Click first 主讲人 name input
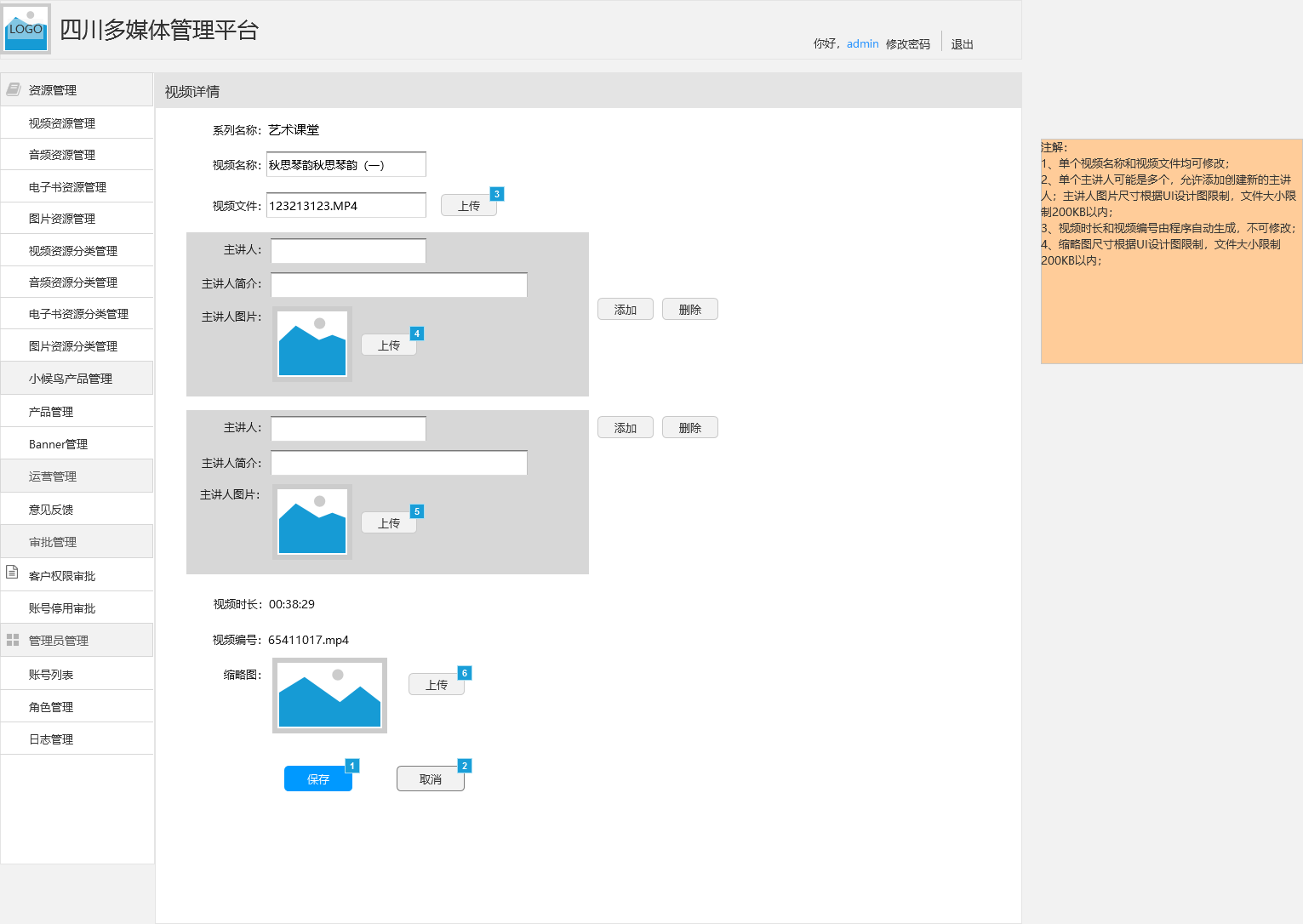This screenshot has width=1303, height=924. pyautogui.click(x=348, y=250)
